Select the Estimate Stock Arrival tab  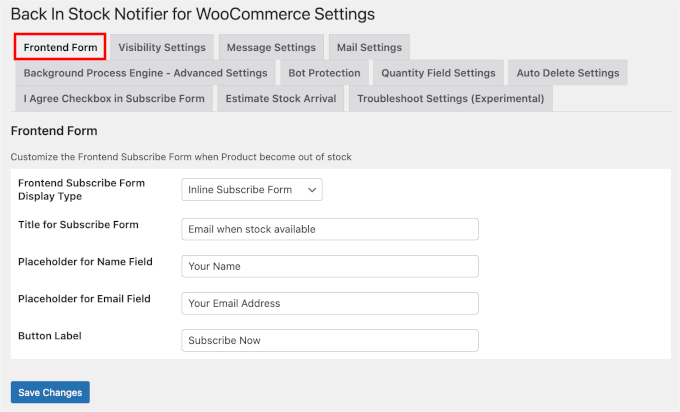[281, 98]
